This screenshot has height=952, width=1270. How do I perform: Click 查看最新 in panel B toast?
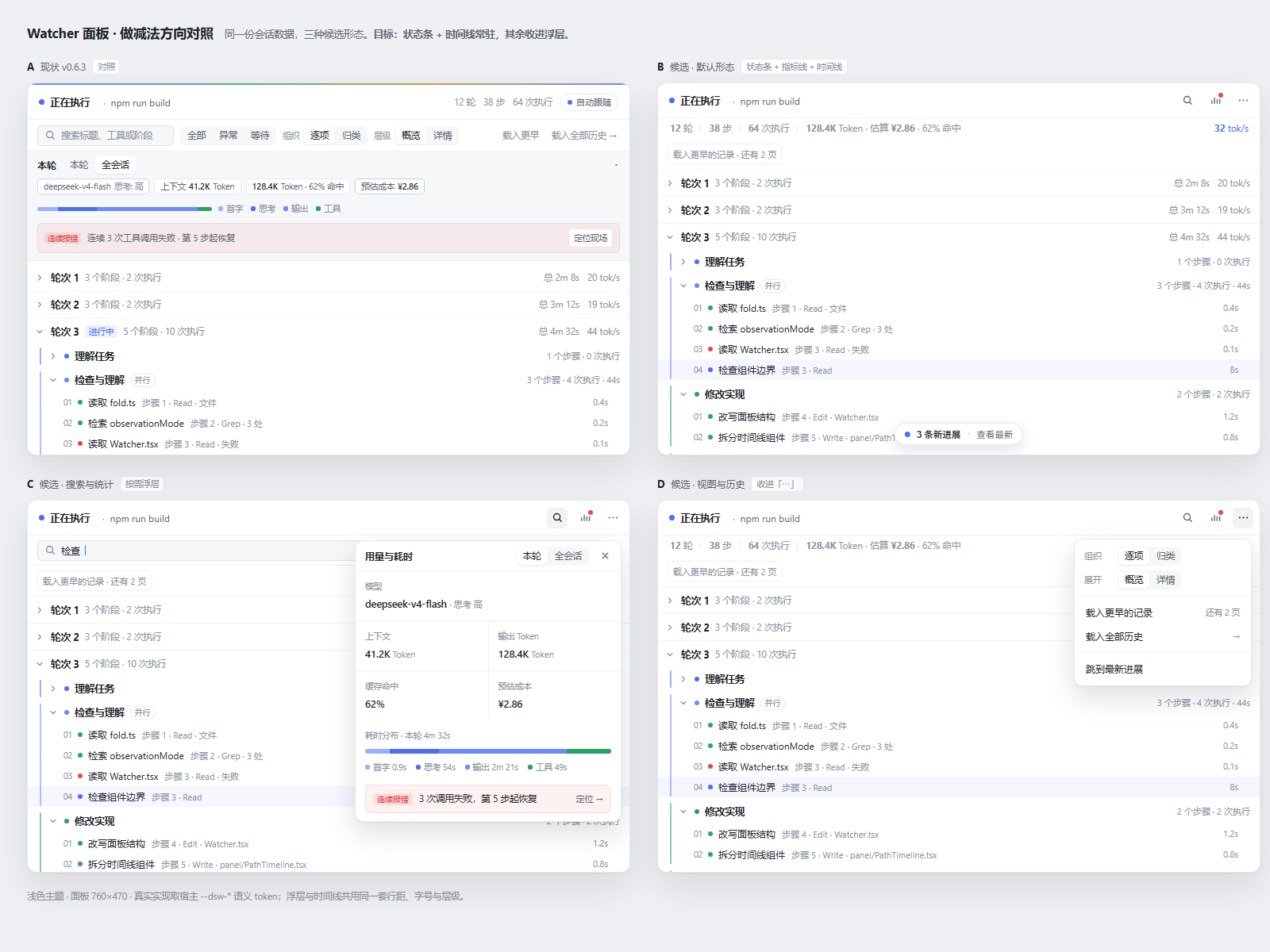994,435
